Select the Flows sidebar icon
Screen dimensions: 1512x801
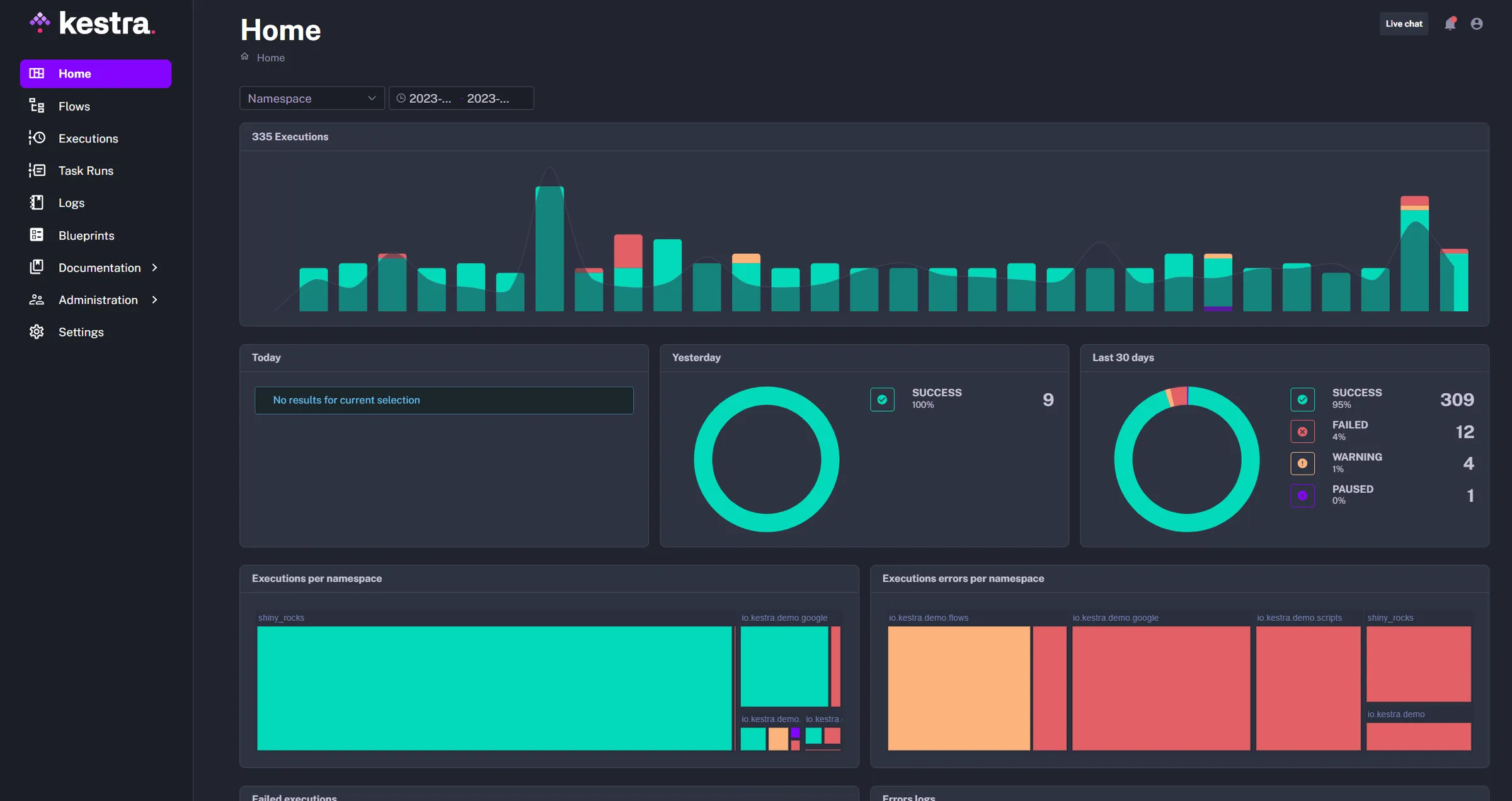[37, 106]
